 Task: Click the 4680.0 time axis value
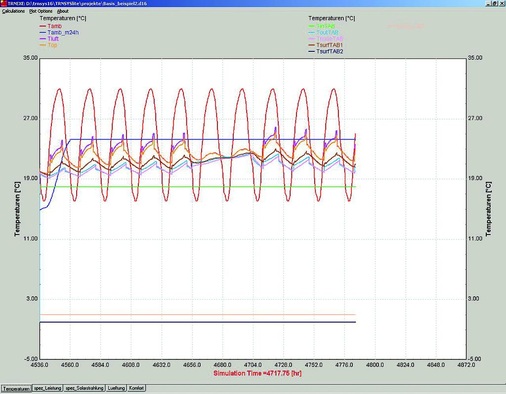pyautogui.click(x=223, y=365)
